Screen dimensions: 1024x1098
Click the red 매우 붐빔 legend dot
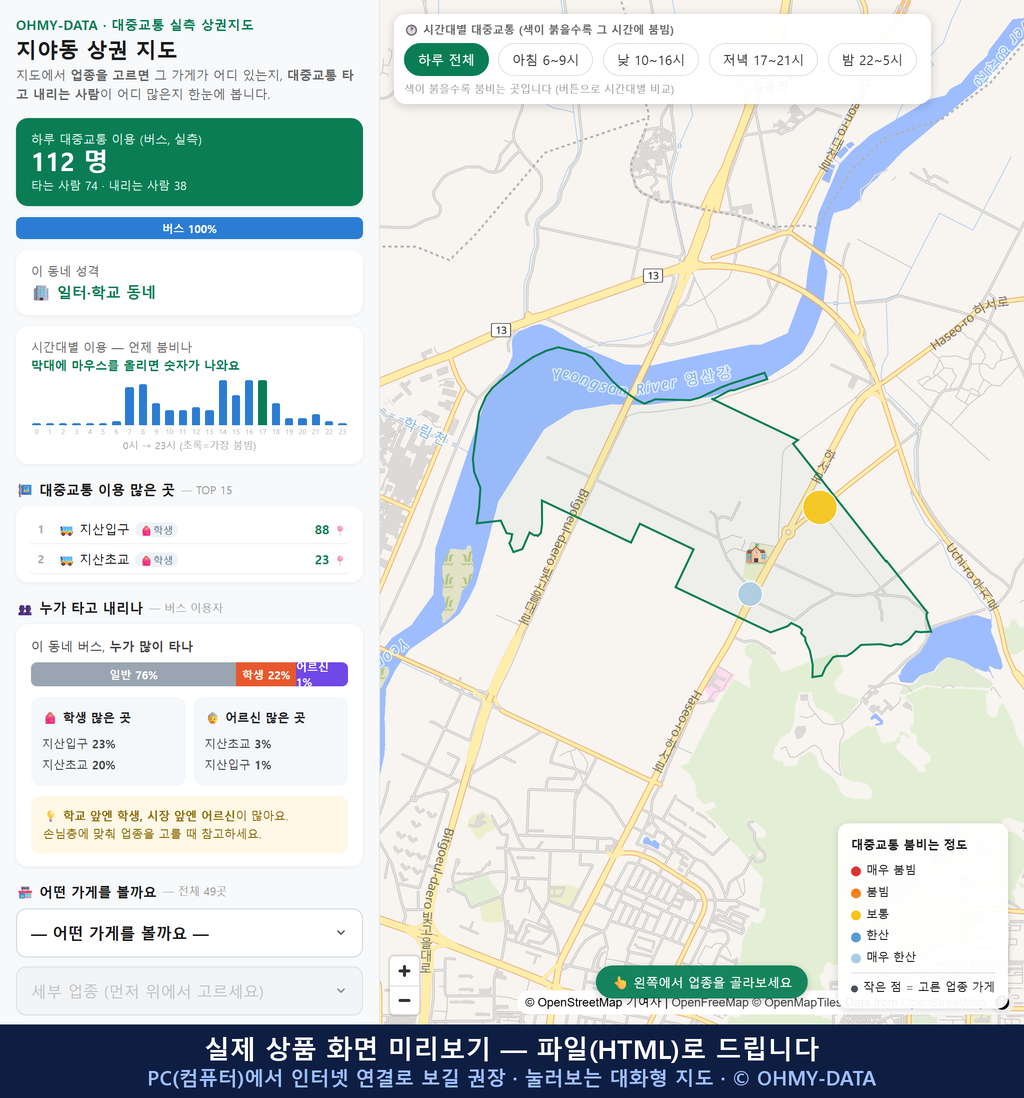click(x=855, y=870)
